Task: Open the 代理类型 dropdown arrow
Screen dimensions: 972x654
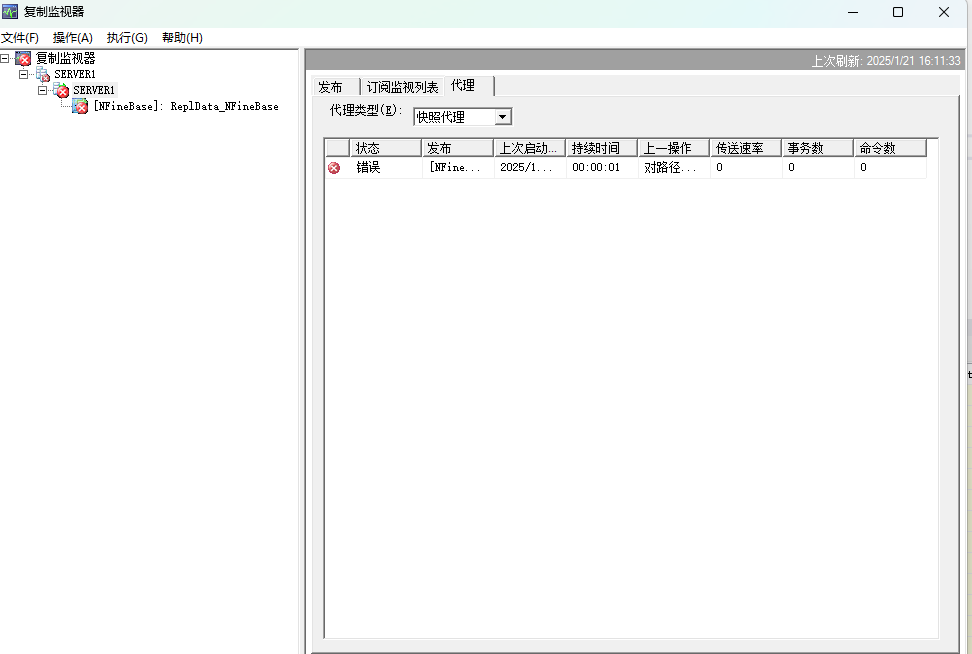Action: tap(503, 117)
